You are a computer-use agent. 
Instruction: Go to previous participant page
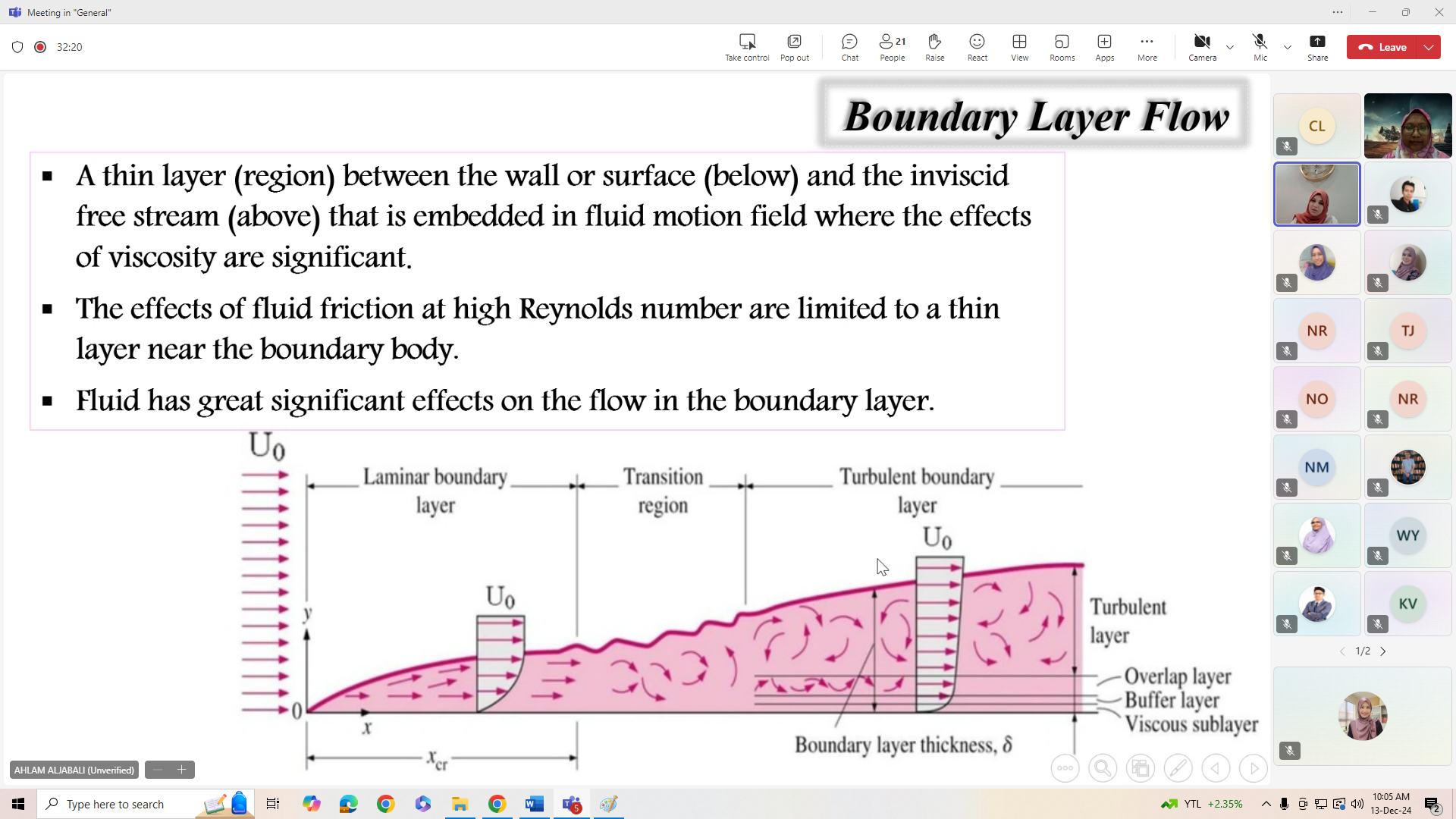(1342, 651)
